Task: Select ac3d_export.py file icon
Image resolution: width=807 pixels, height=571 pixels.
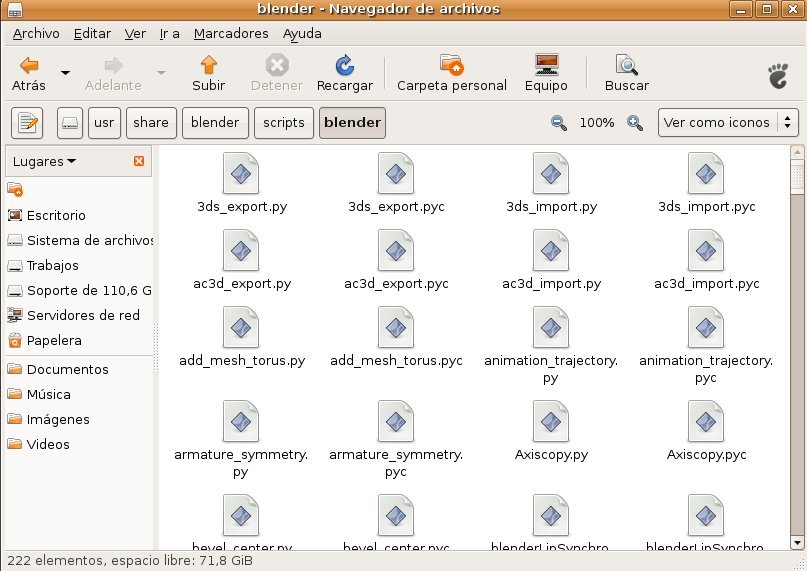Action: point(241,250)
